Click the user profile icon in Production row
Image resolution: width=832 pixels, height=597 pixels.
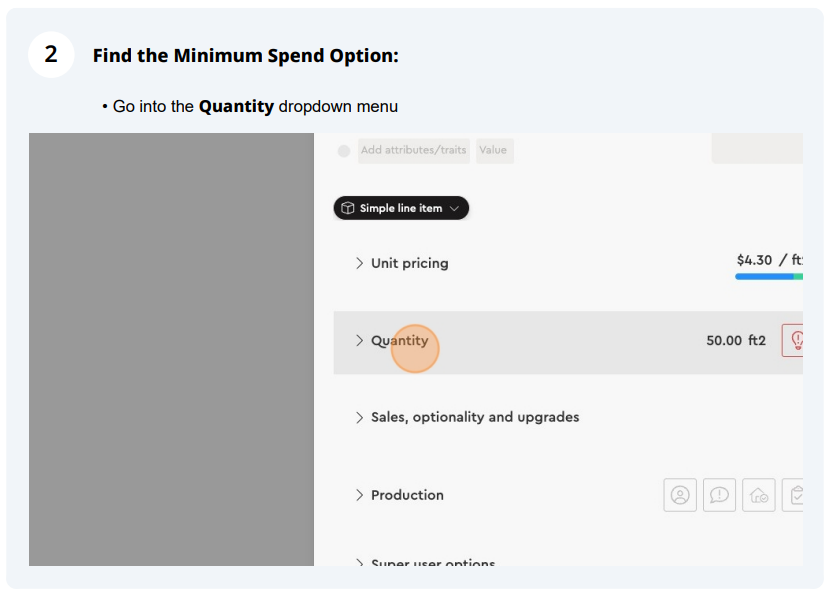680,495
